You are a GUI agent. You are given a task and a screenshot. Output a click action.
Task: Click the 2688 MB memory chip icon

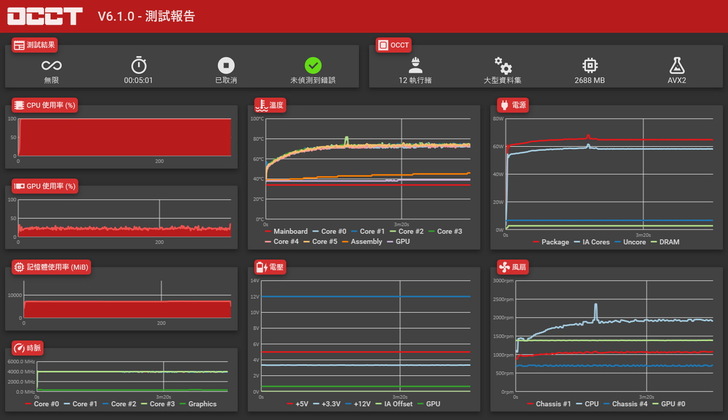tap(590, 65)
